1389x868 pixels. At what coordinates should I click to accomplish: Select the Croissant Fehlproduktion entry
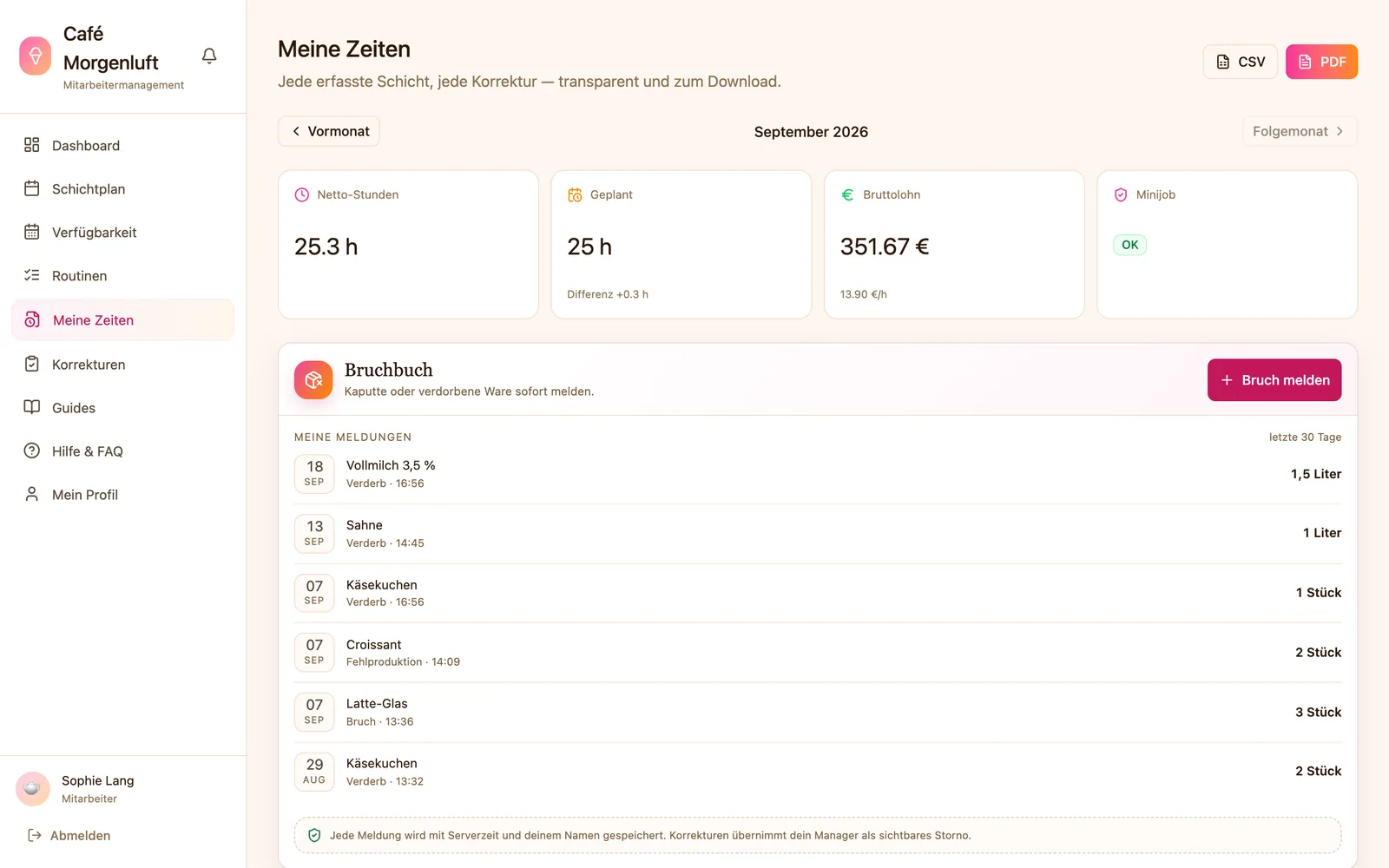(x=818, y=653)
